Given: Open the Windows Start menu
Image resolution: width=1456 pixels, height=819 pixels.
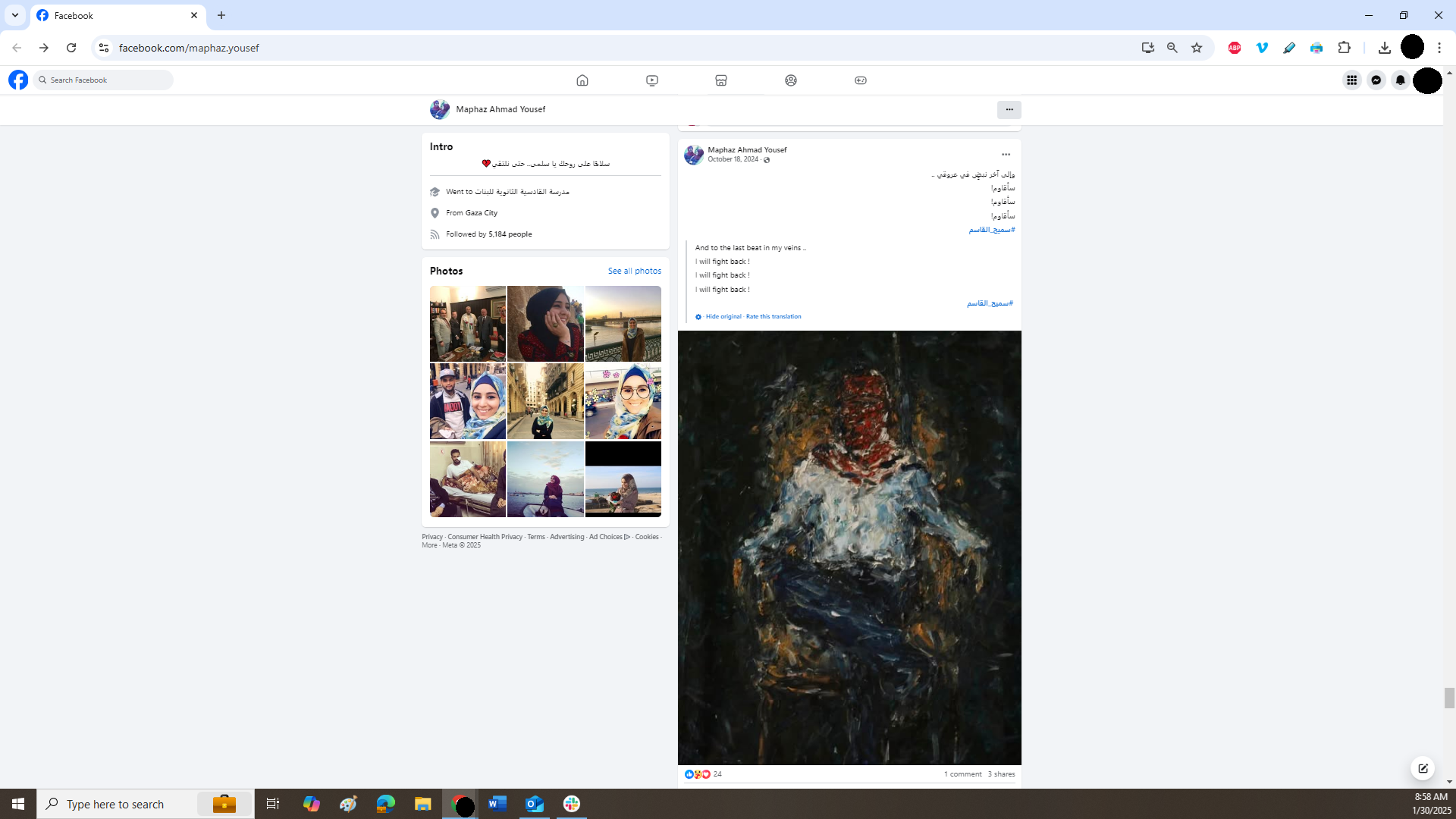Looking at the screenshot, I should (18, 804).
